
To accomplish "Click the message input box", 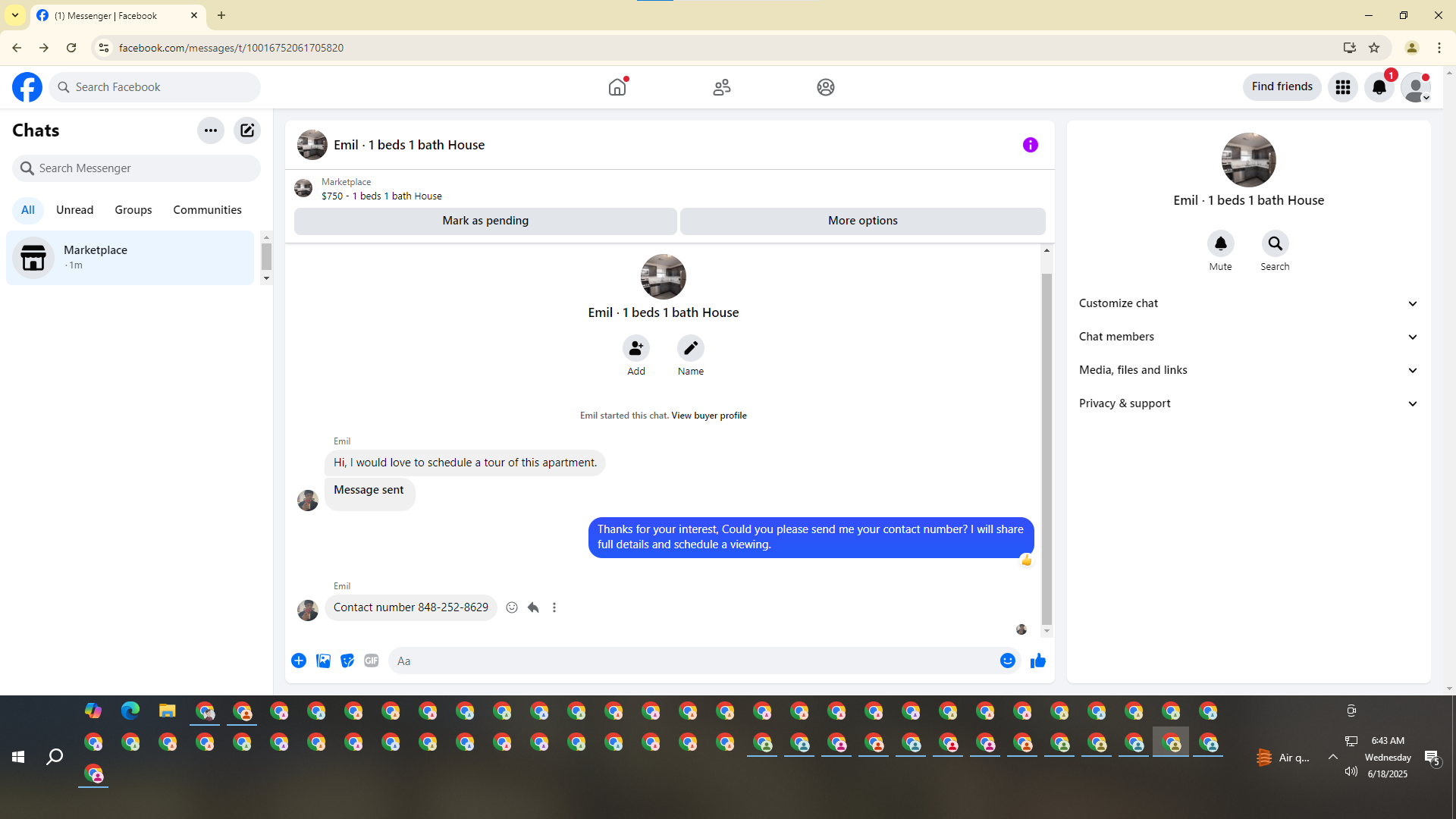I will 694,661.
